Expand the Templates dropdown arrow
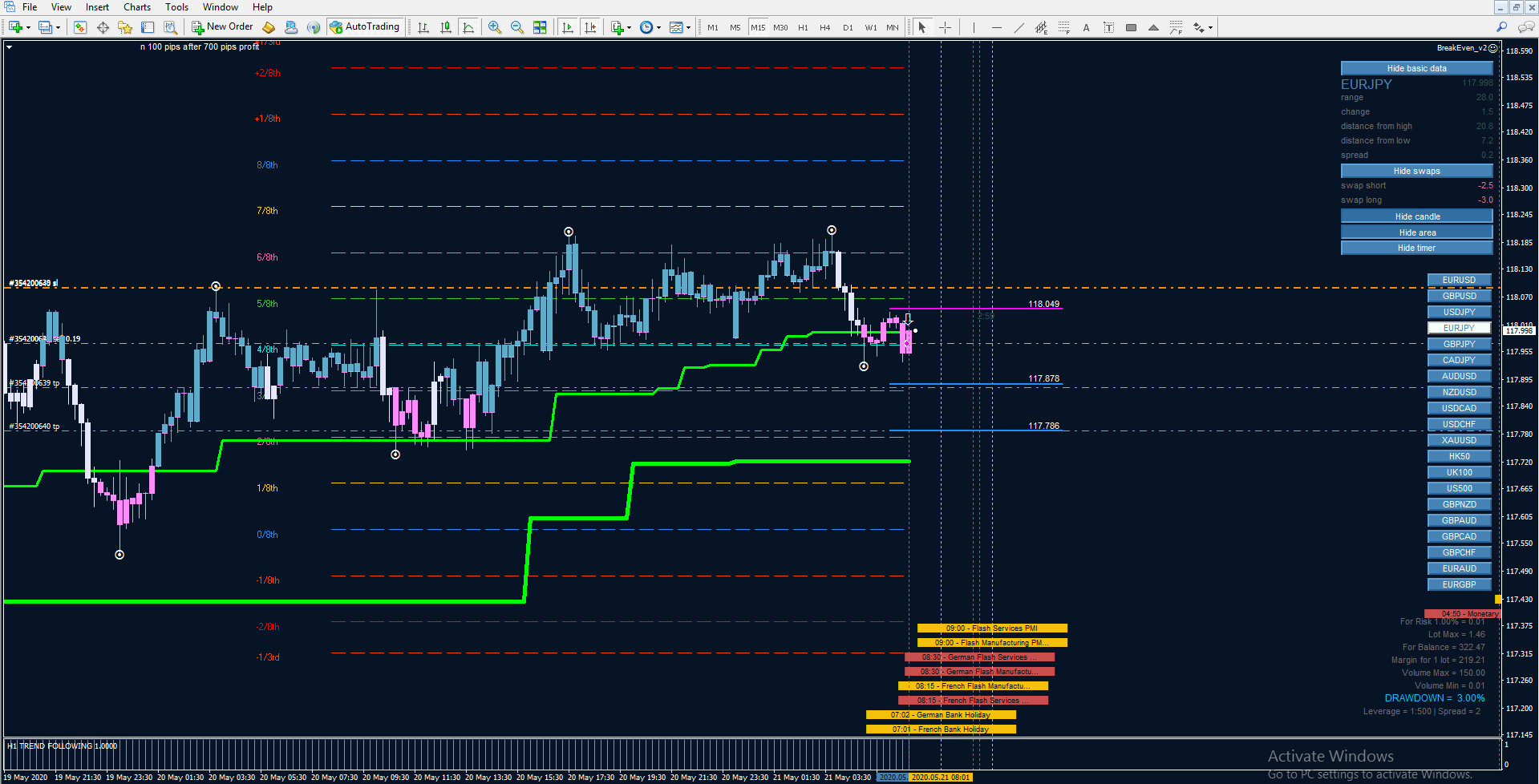This screenshot has height=784, width=1539. [x=688, y=27]
